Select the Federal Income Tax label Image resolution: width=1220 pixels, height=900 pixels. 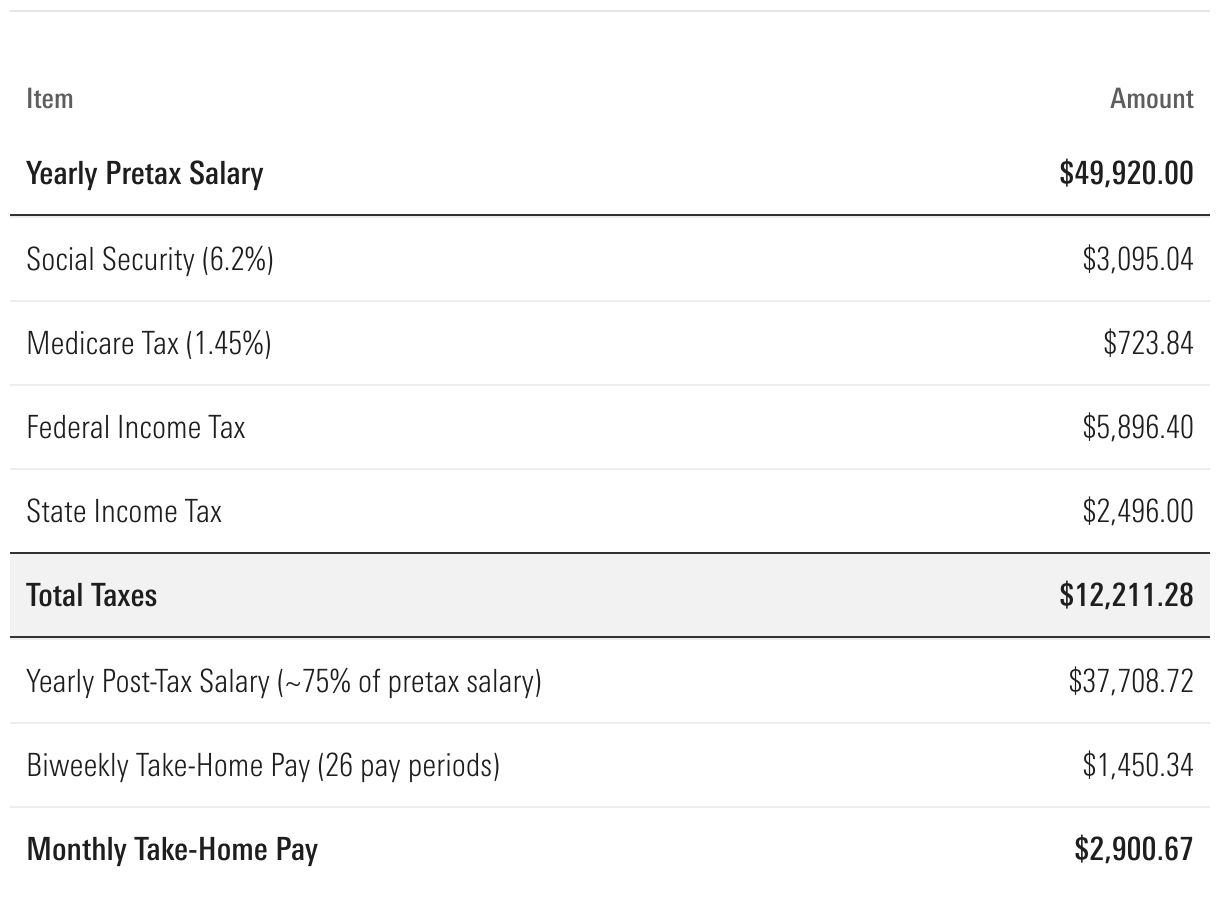click(x=136, y=428)
